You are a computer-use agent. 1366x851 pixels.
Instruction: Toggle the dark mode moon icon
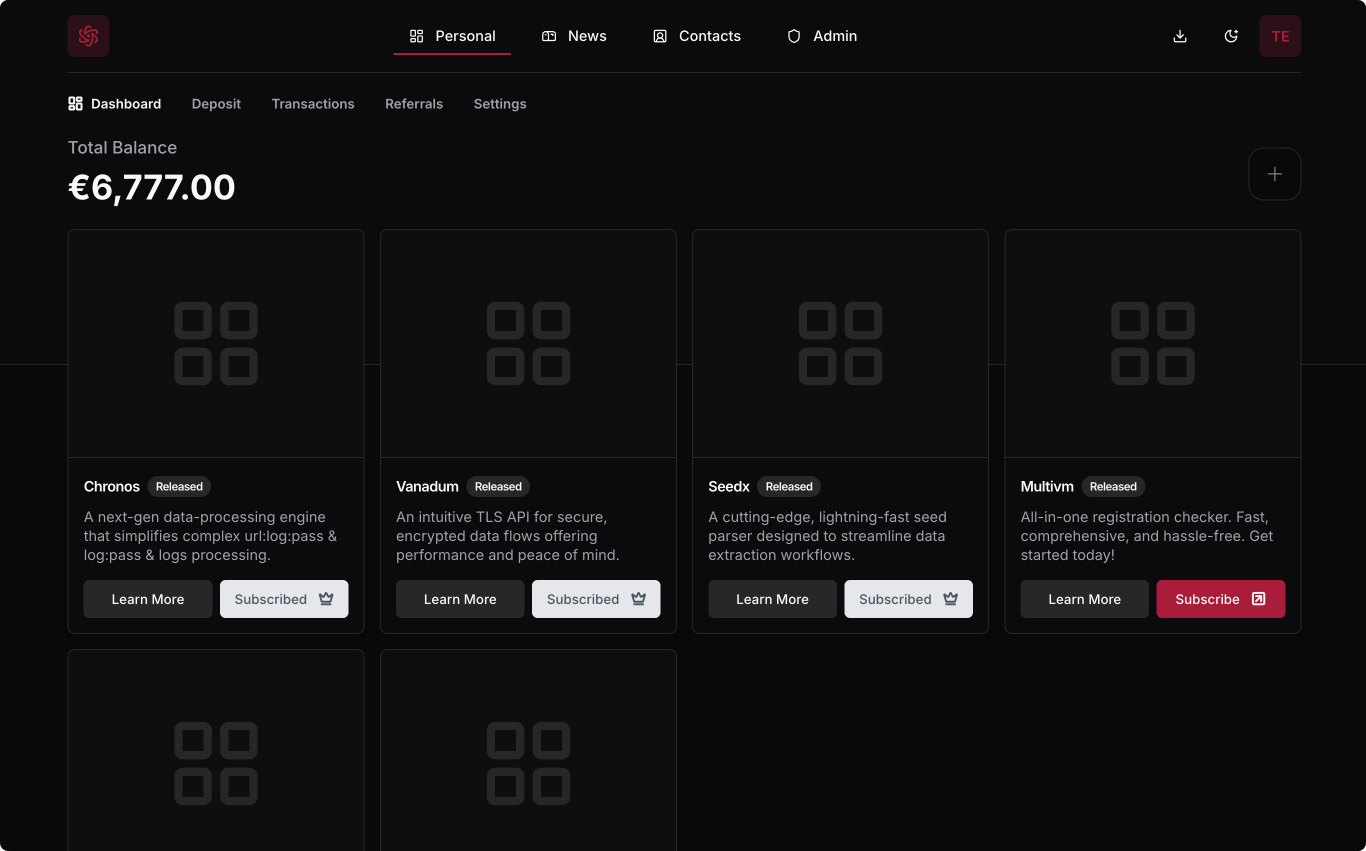[1231, 36]
